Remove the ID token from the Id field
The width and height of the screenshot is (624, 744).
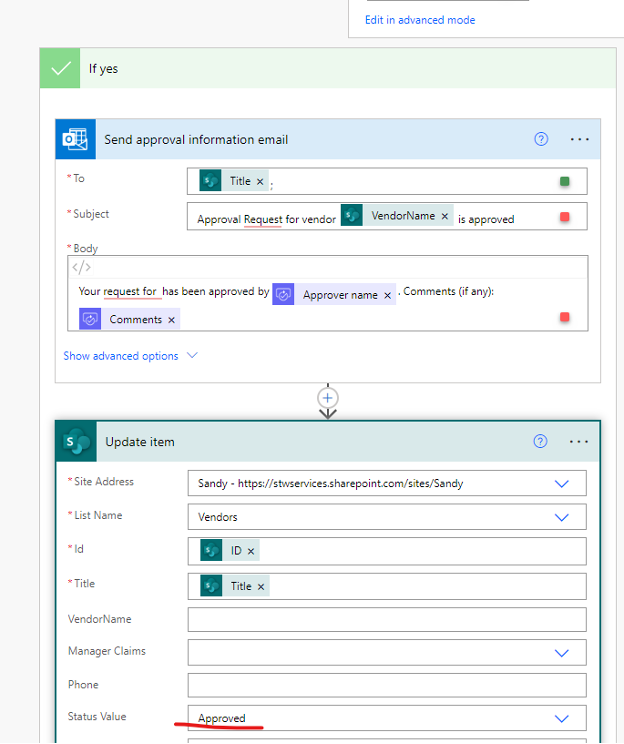(251, 551)
